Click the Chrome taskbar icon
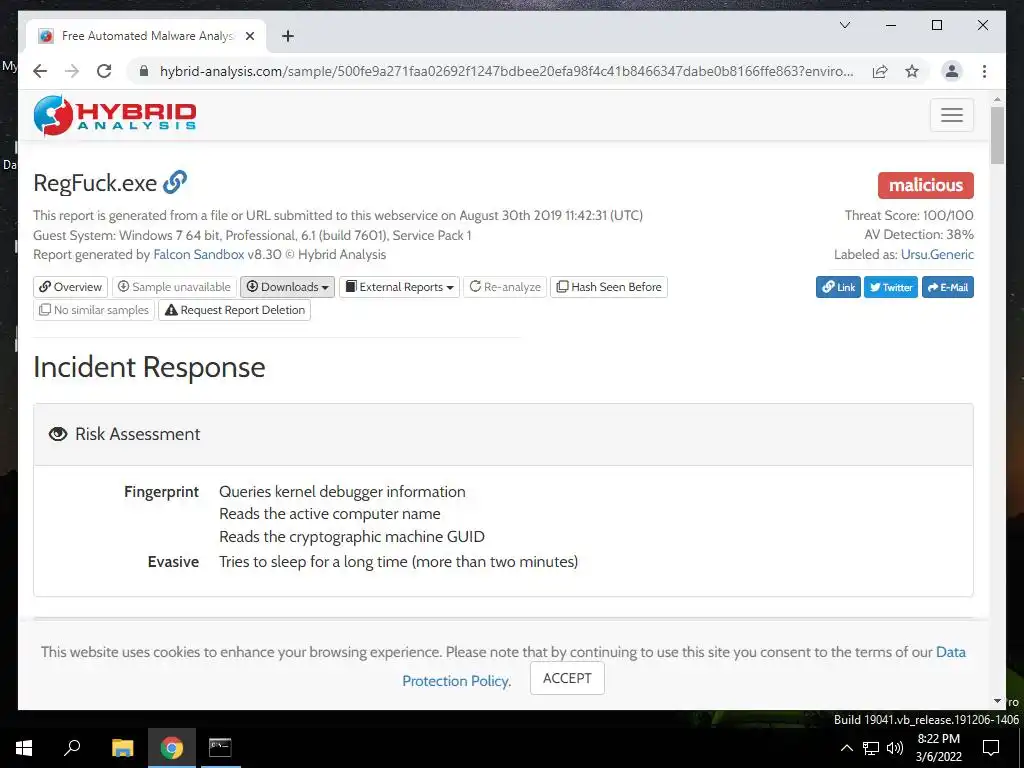1024x768 pixels. pyautogui.click(x=171, y=748)
